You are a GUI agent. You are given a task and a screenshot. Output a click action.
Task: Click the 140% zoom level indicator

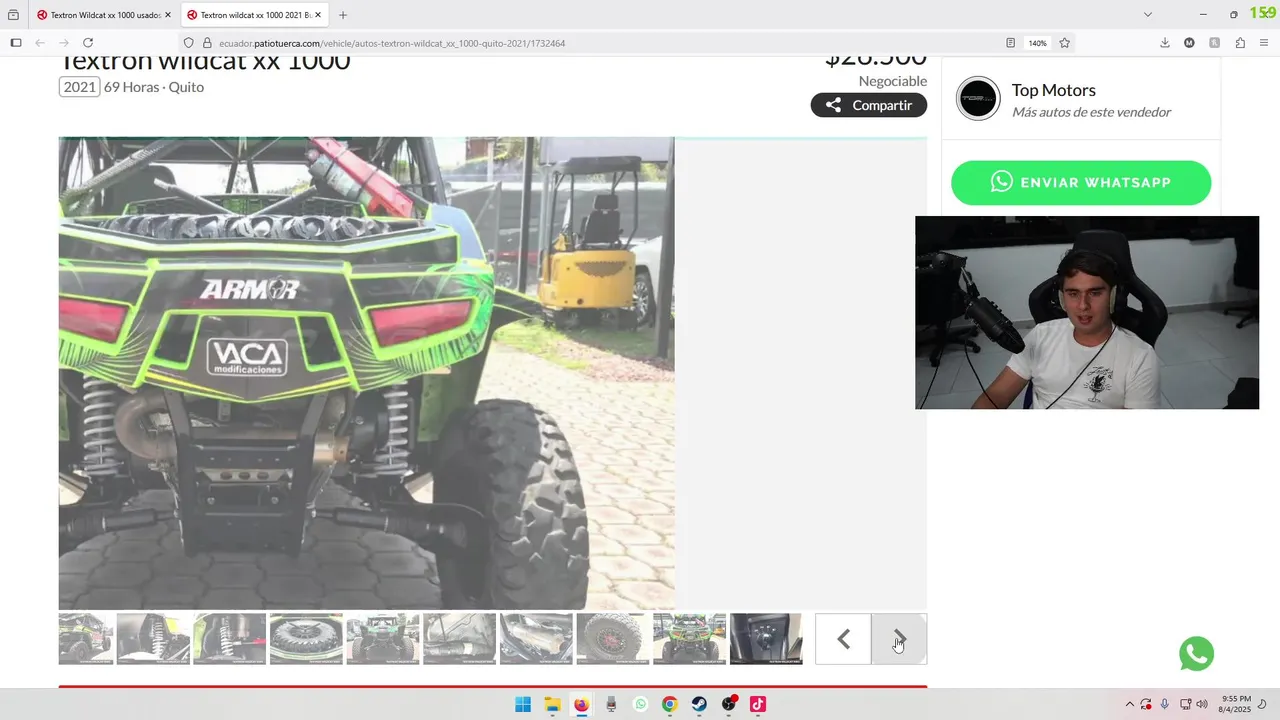[x=1038, y=43]
